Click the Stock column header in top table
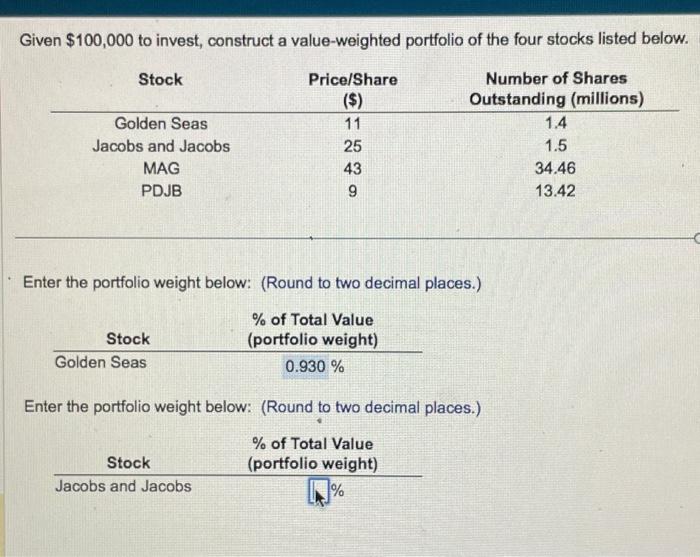 point(161,79)
